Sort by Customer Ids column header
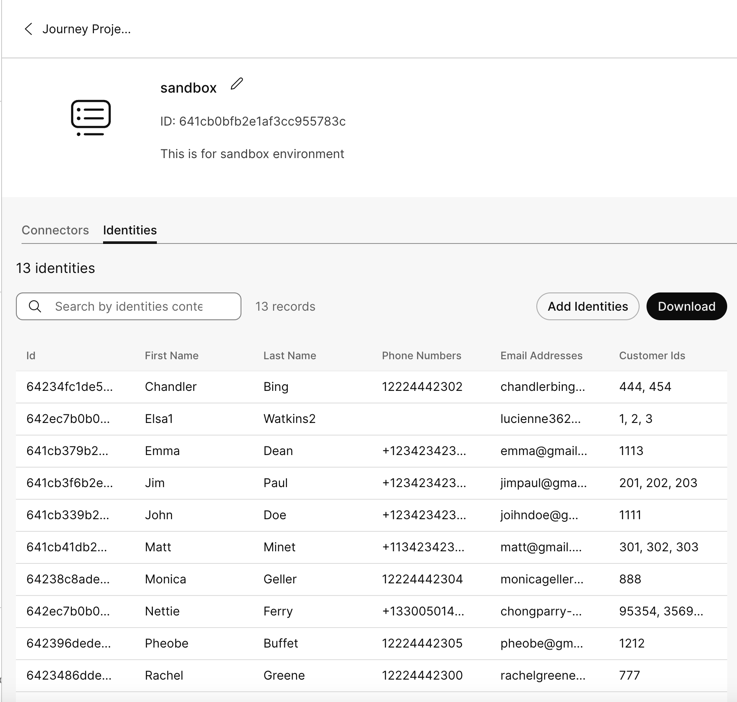 point(652,356)
